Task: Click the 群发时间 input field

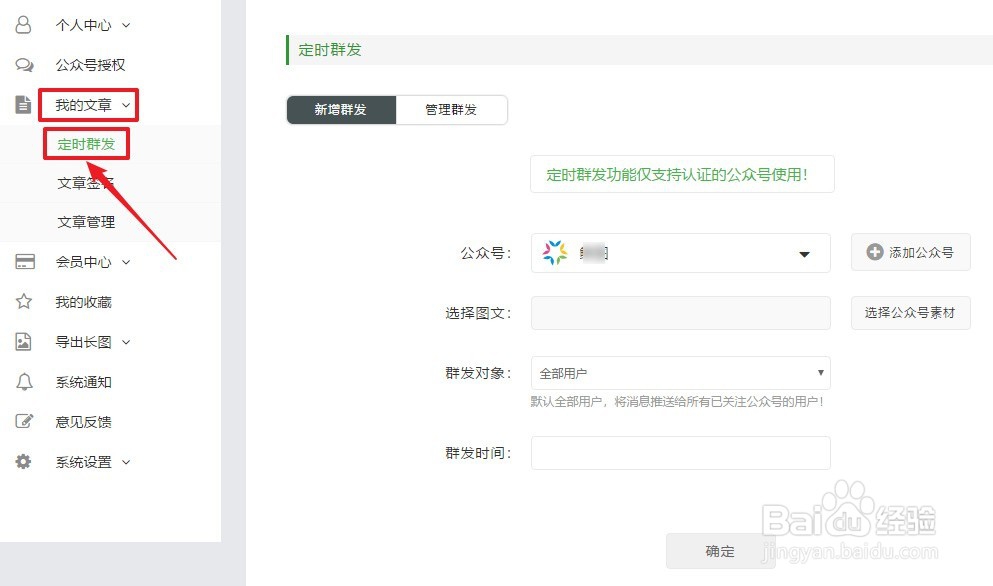Action: [x=680, y=453]
